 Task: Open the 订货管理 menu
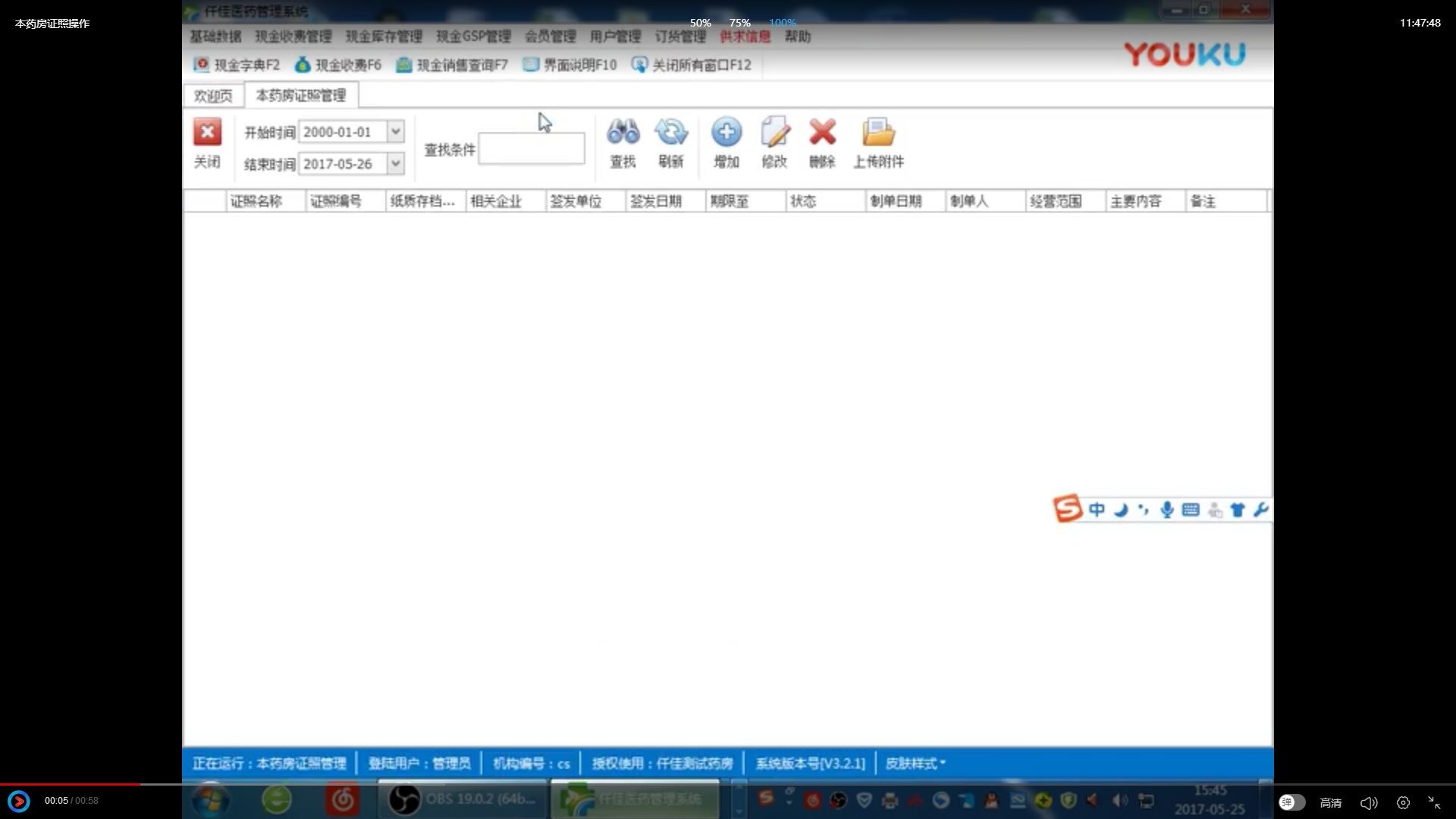pyautogui.click(x=680, y=36)
